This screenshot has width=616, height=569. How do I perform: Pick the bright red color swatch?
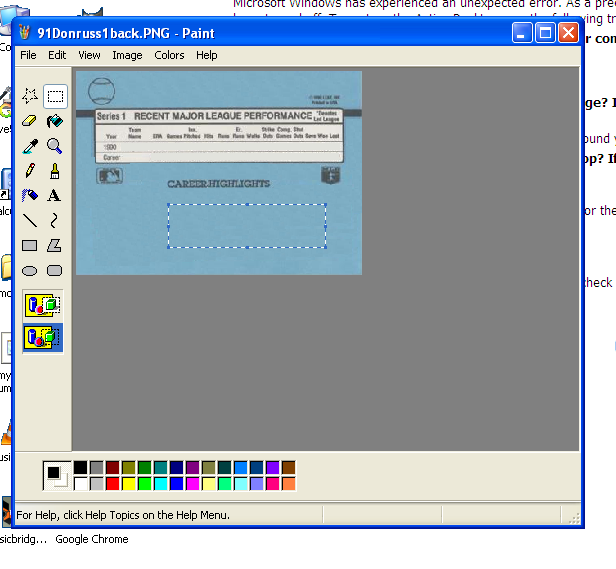(112, 484)
